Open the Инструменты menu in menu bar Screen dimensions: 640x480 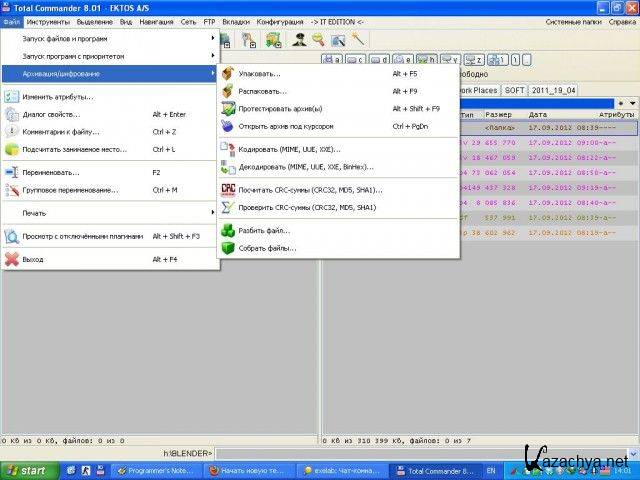tap(49, 21)
